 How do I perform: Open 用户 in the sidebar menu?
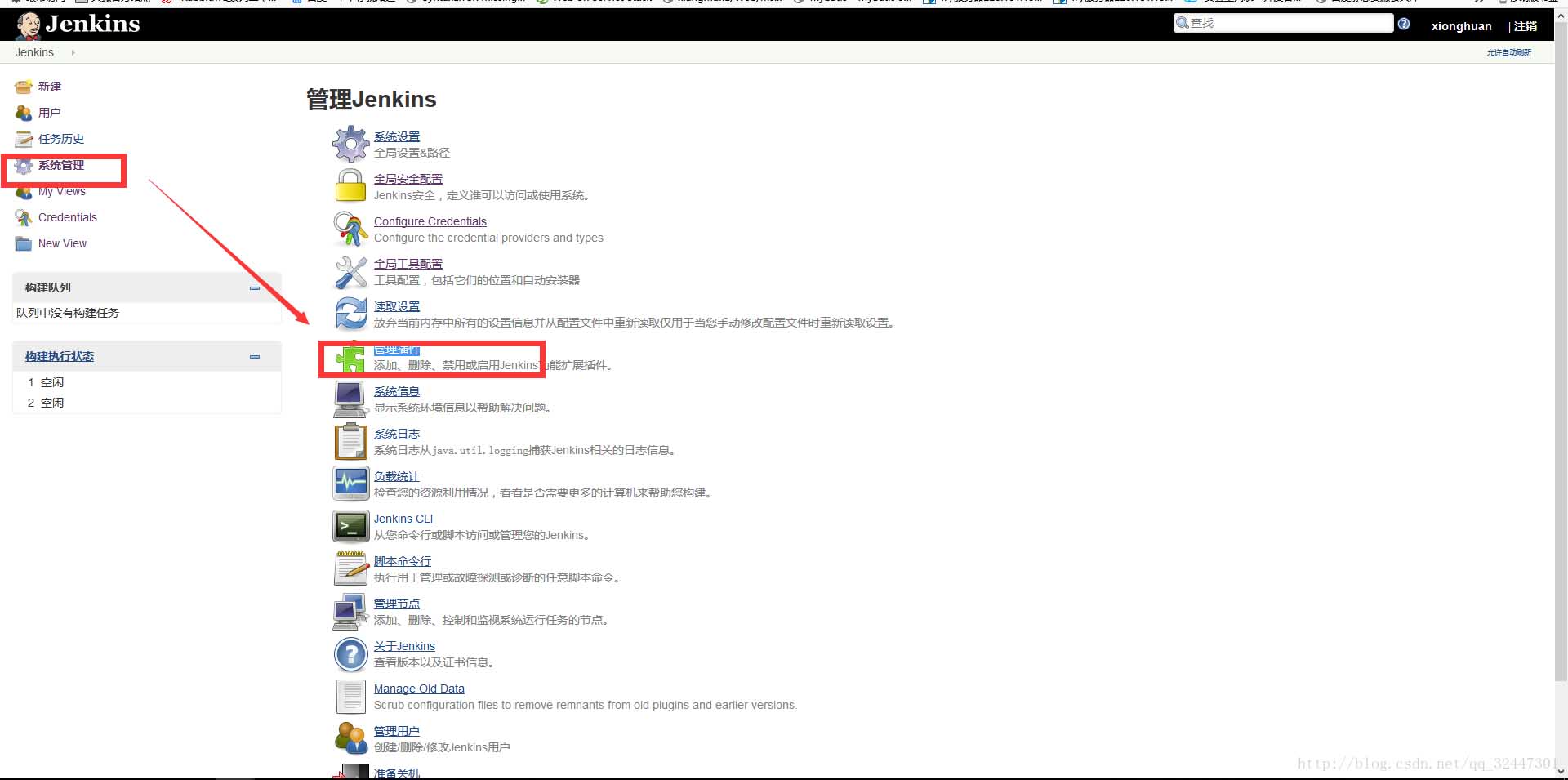click(x=50, y=113)
